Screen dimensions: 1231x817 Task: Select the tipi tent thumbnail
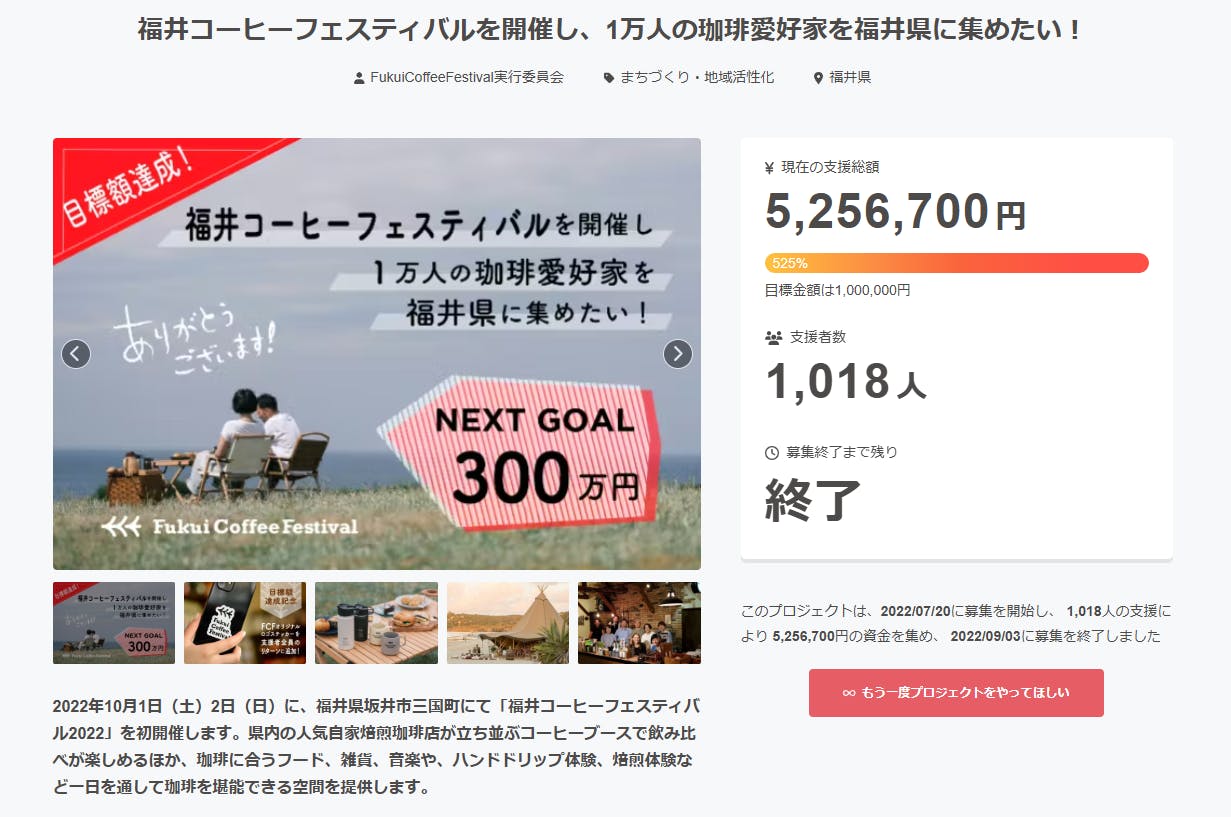click(x=508, y=623)
